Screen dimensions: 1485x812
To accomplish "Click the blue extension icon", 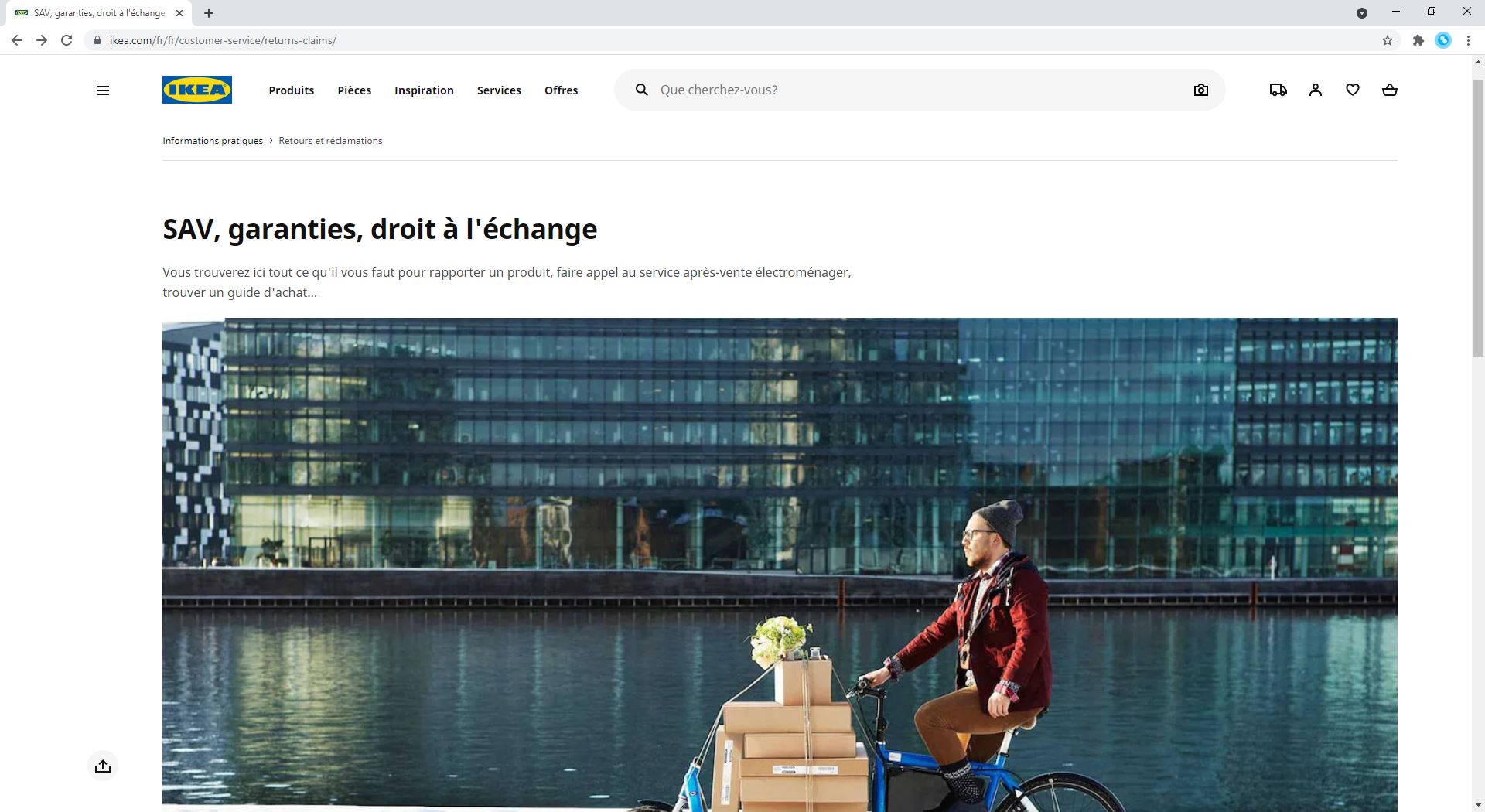I will coord(1443,40).
